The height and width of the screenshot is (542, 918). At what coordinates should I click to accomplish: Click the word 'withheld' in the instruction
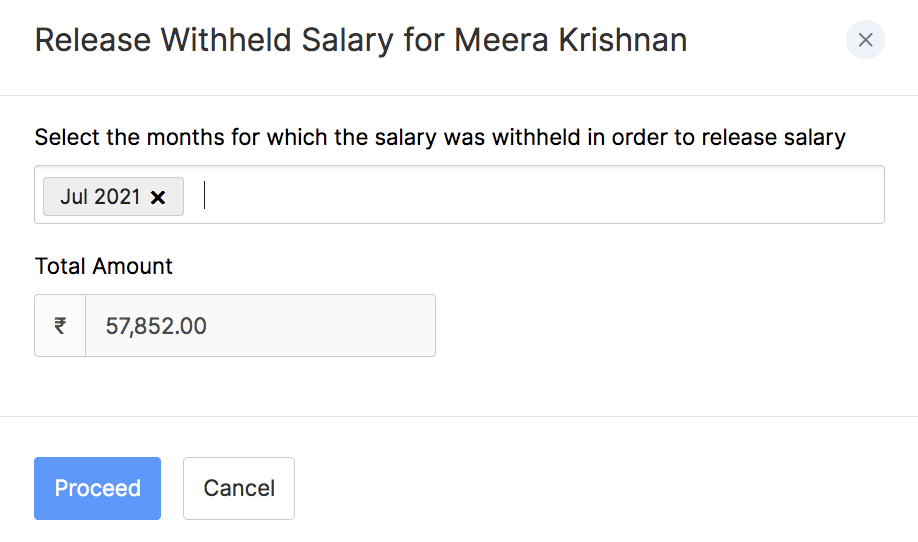click(531, 137)
